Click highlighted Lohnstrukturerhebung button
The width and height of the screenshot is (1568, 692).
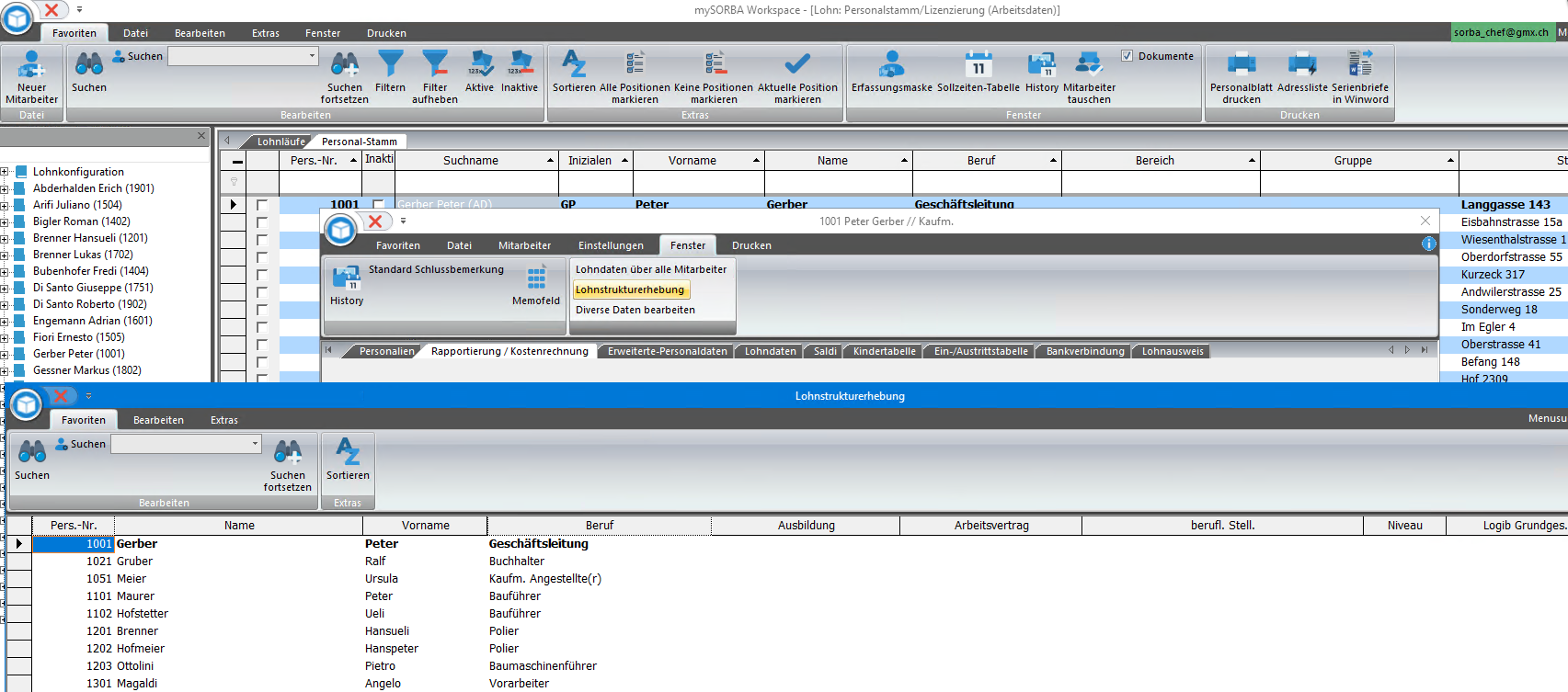click(x=630, y=289)
